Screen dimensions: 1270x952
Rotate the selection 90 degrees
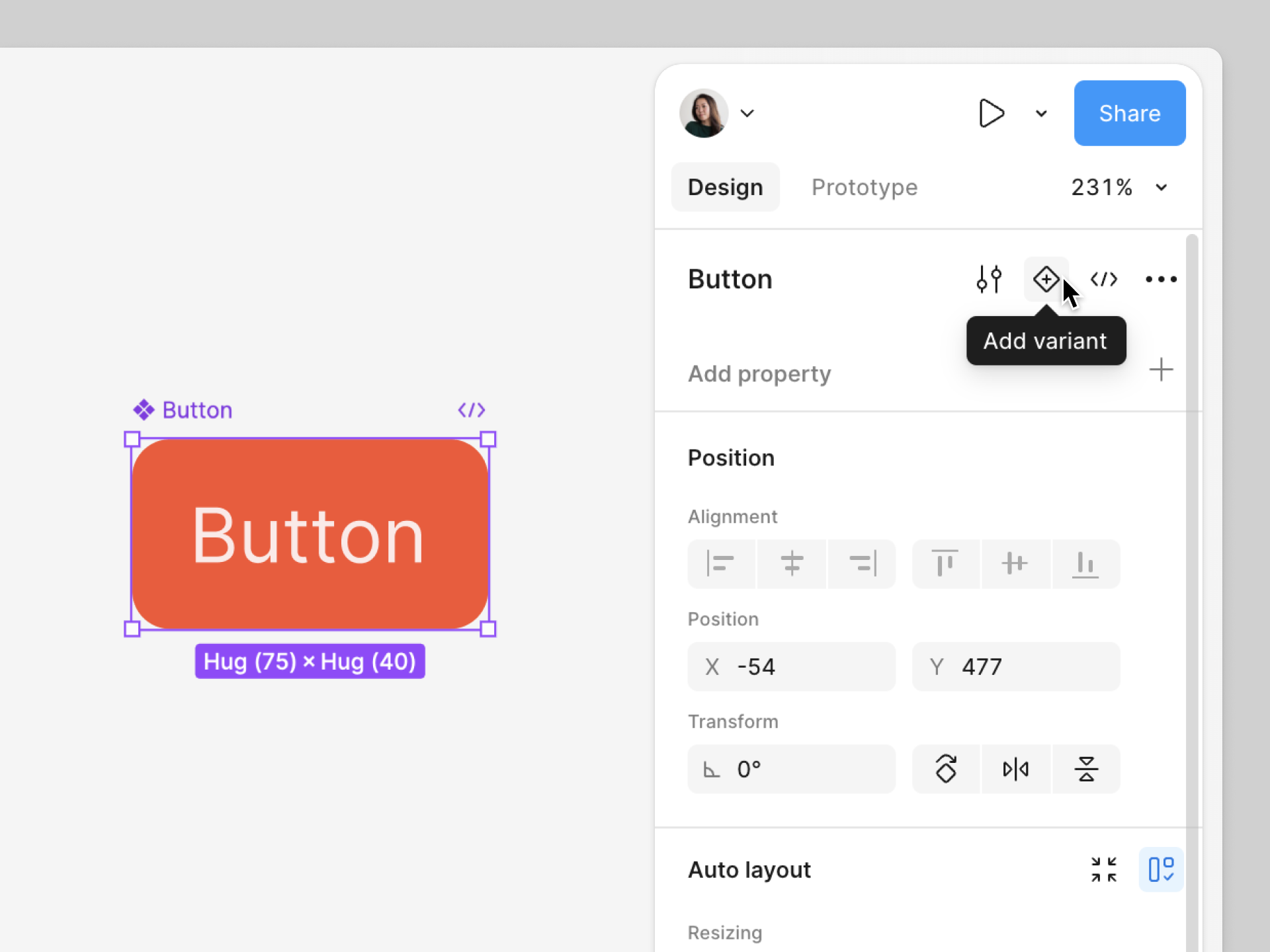946,769
